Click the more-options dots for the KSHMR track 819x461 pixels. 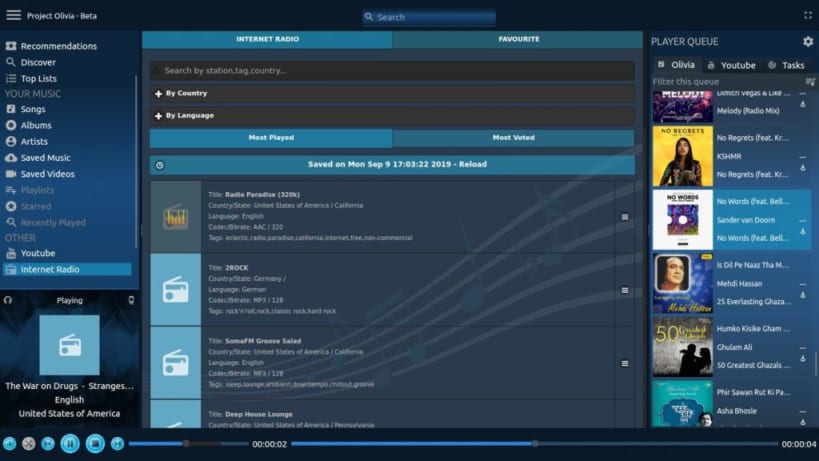coord(803,157)
